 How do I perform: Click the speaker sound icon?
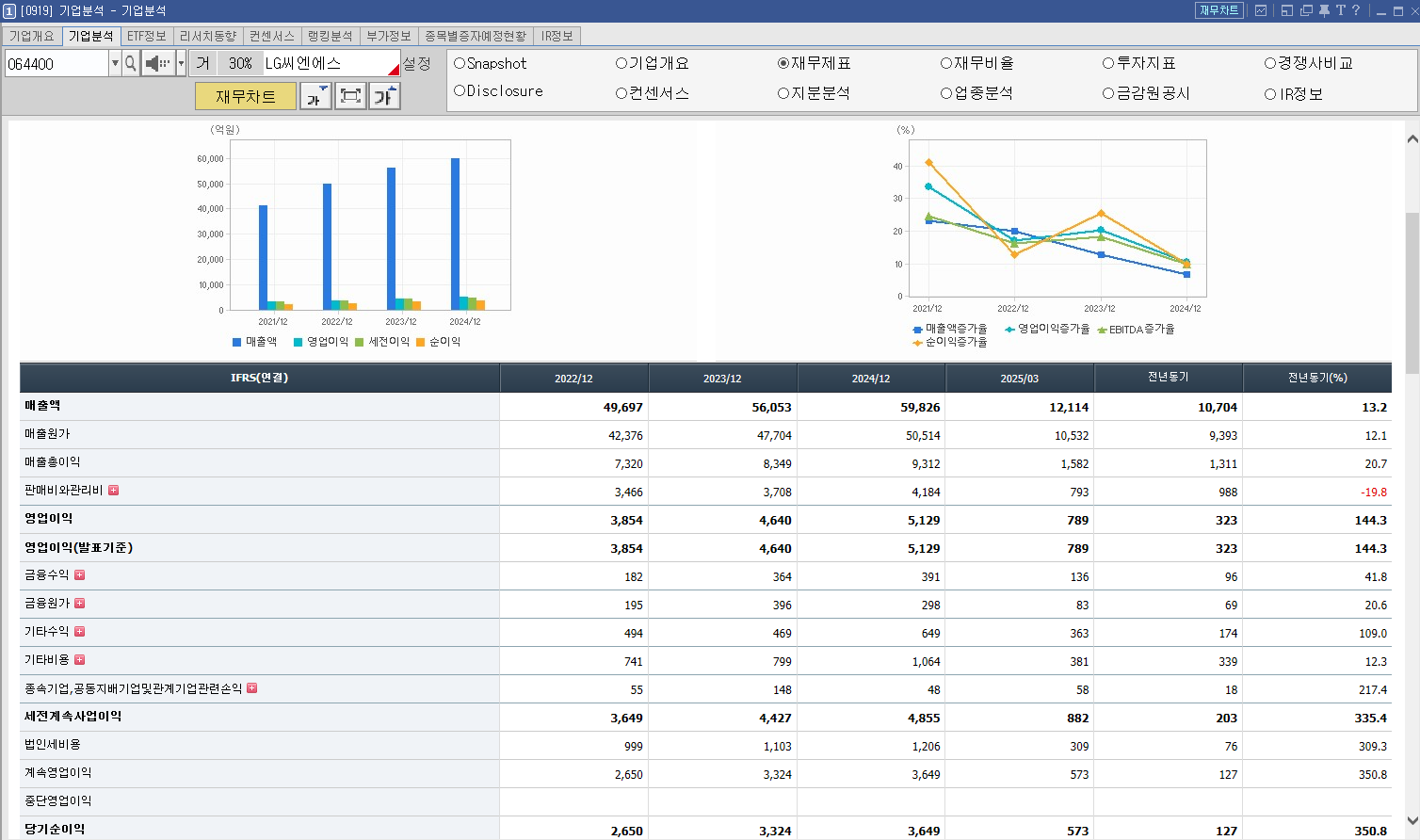coord(158,63)
